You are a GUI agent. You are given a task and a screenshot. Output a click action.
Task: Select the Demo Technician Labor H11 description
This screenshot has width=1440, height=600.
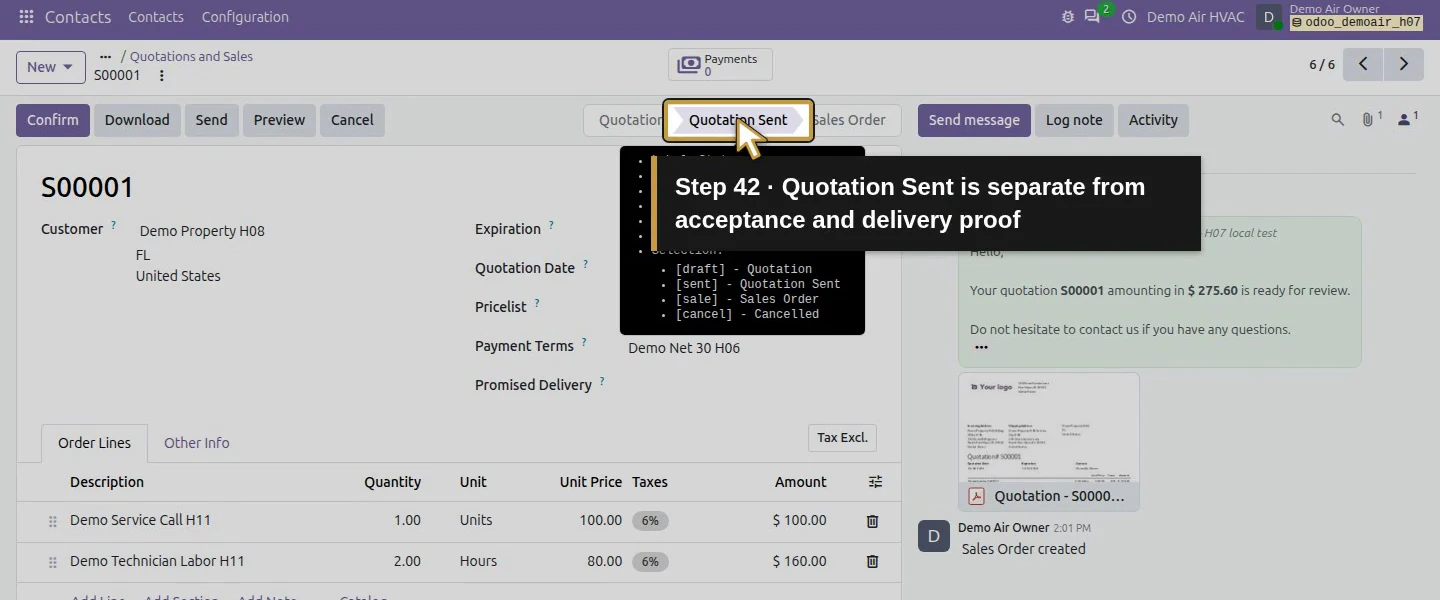pos(157,561)
